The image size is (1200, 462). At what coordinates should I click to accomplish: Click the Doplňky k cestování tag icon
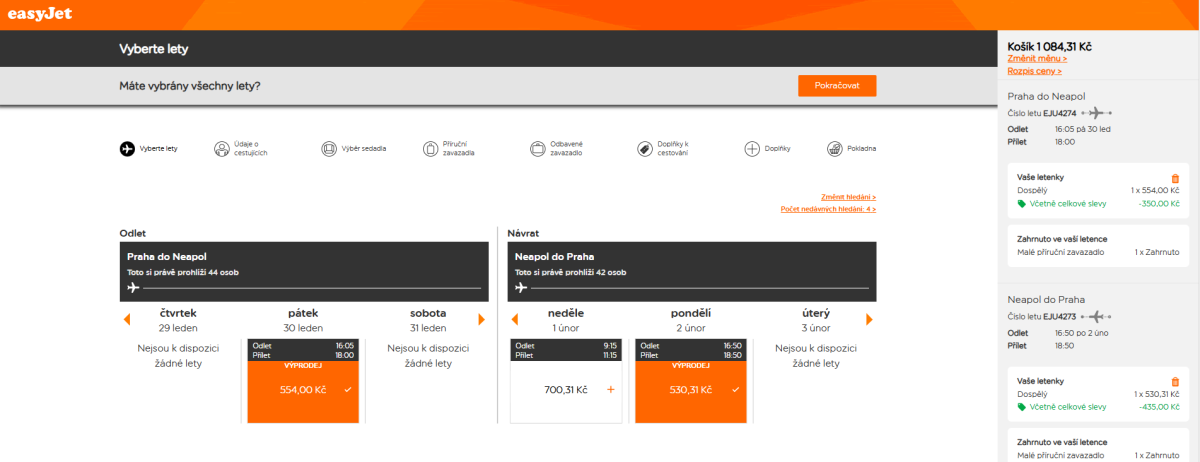(x=645, y=149)
